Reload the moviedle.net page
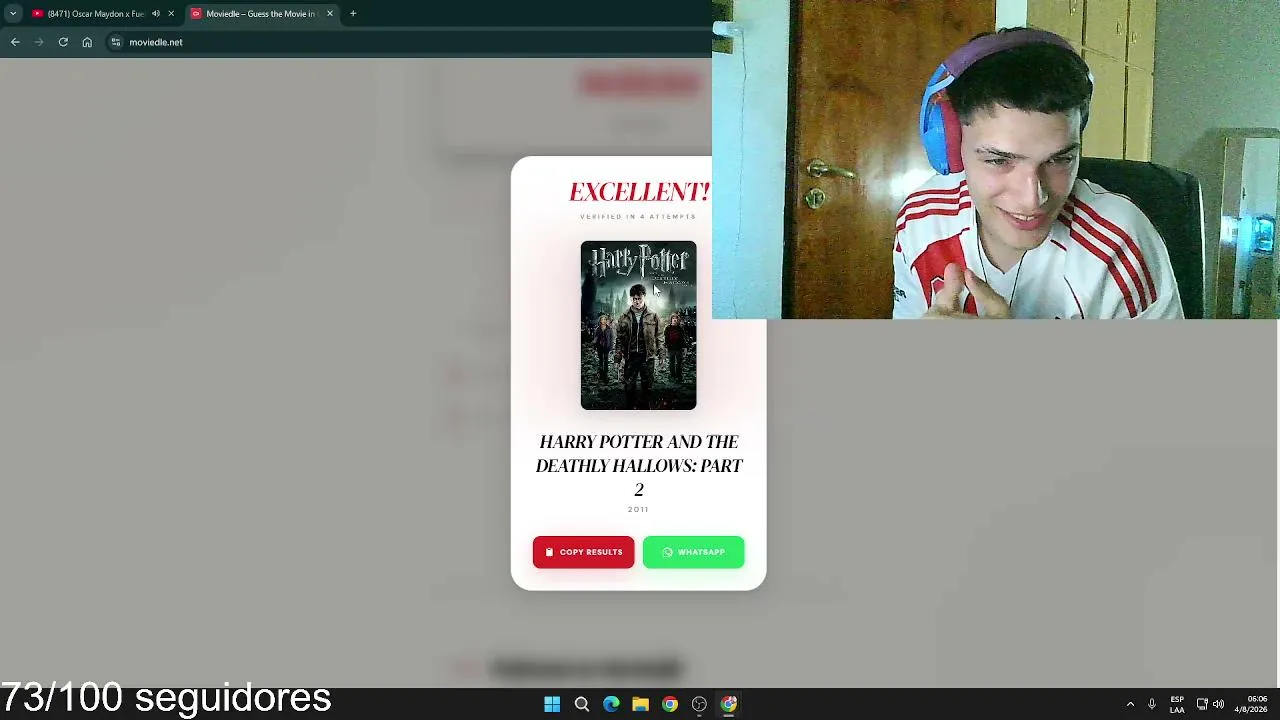 tap(63, 42)
